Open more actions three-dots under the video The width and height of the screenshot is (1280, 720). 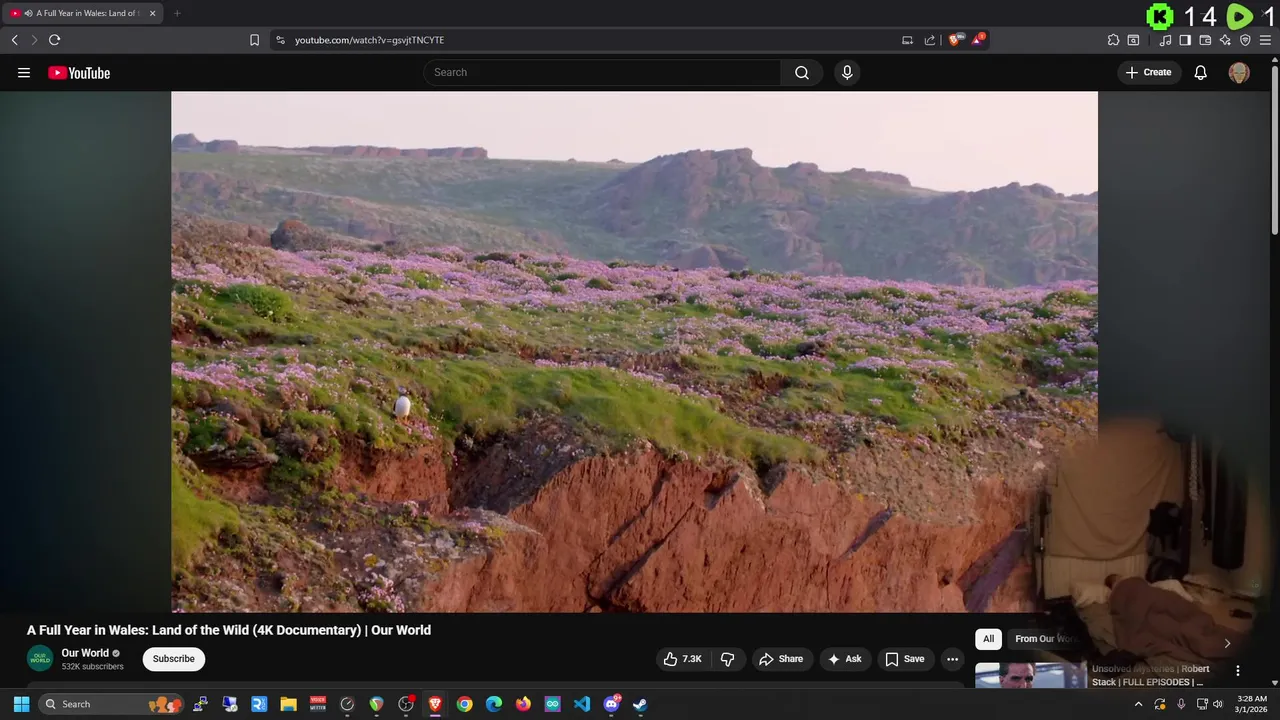tap(952, 659)
